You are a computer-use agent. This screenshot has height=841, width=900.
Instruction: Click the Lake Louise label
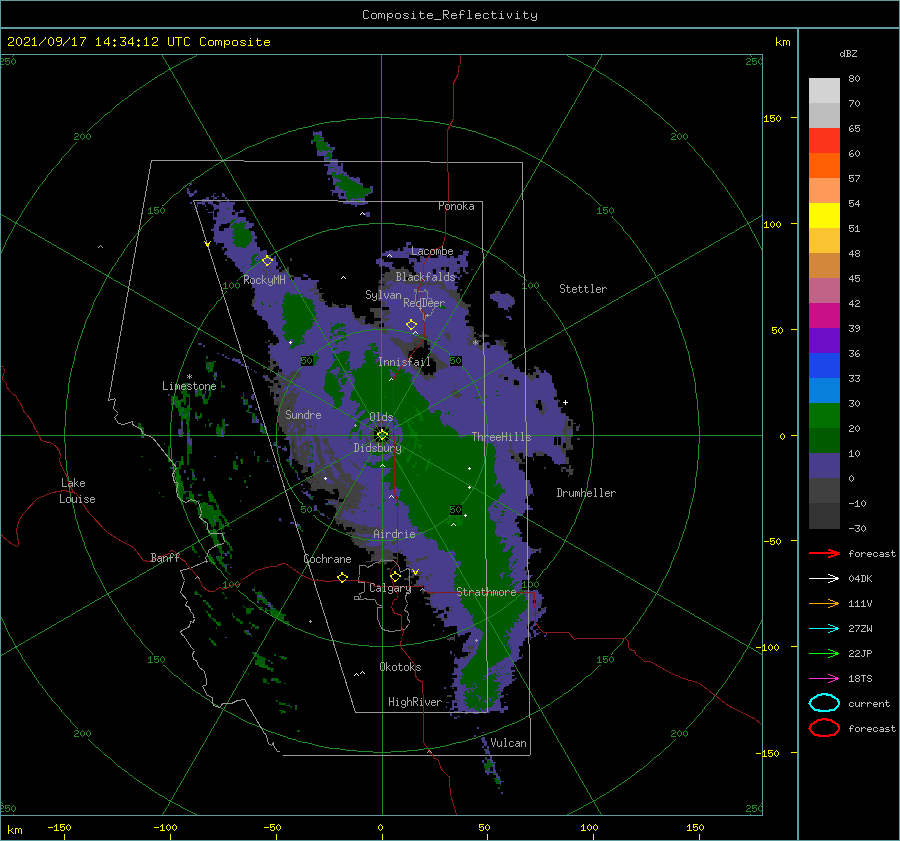click(x=77, y=491)
